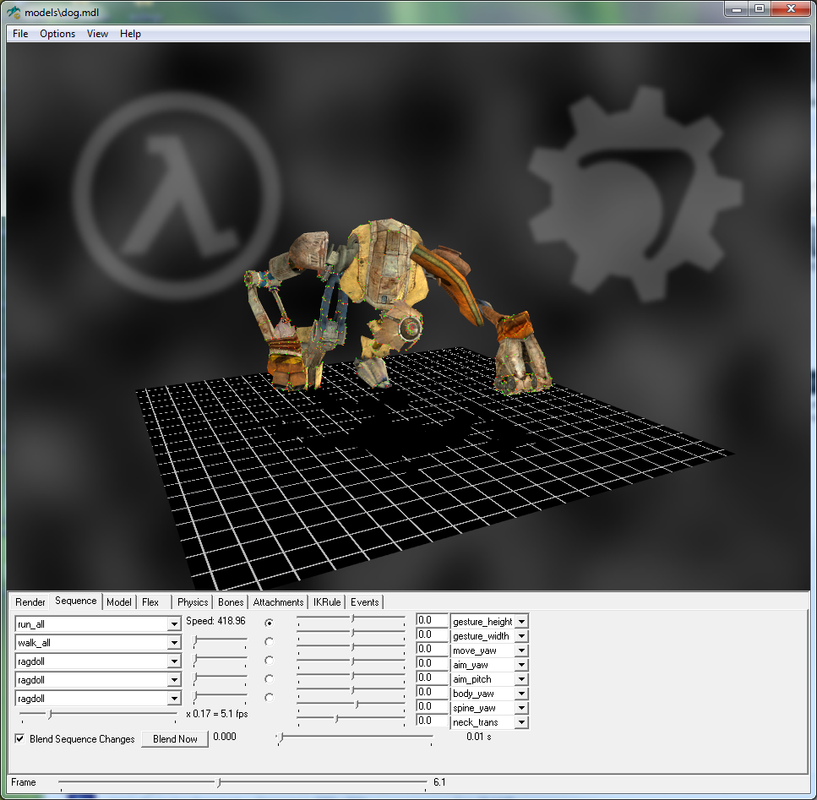
Task: Open the aim_yaw parameter dropdown
Action: pyautogui.click(x=522, y=664)
